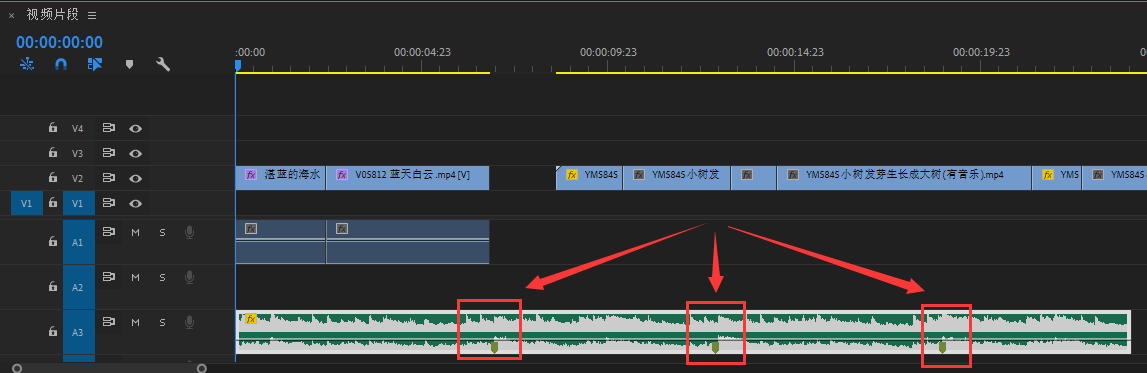The width and height of the screenshot is (1147, 373).
Task: Toggle the Snap magnet icon
Action: [61, 64]
